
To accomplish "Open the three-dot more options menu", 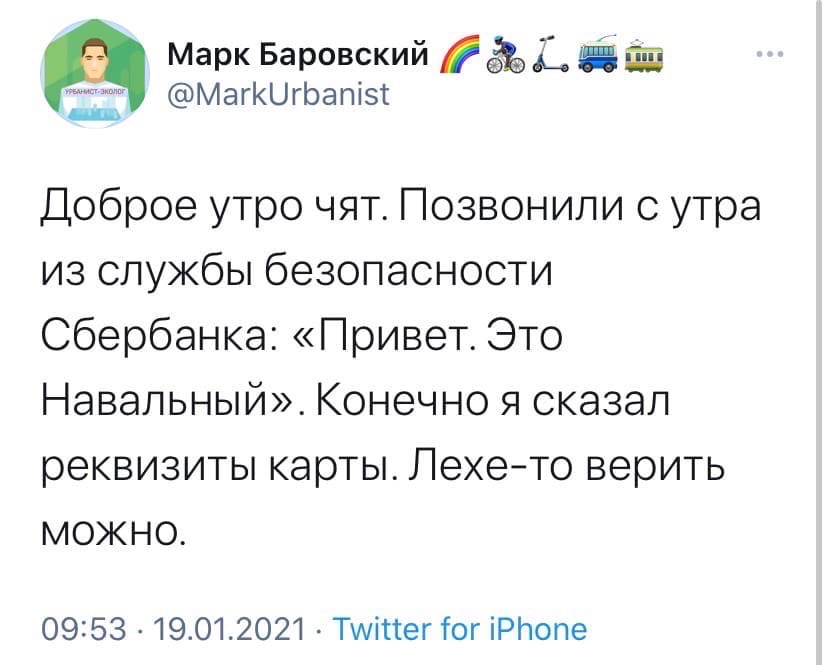I will click(x=768, y=54).
